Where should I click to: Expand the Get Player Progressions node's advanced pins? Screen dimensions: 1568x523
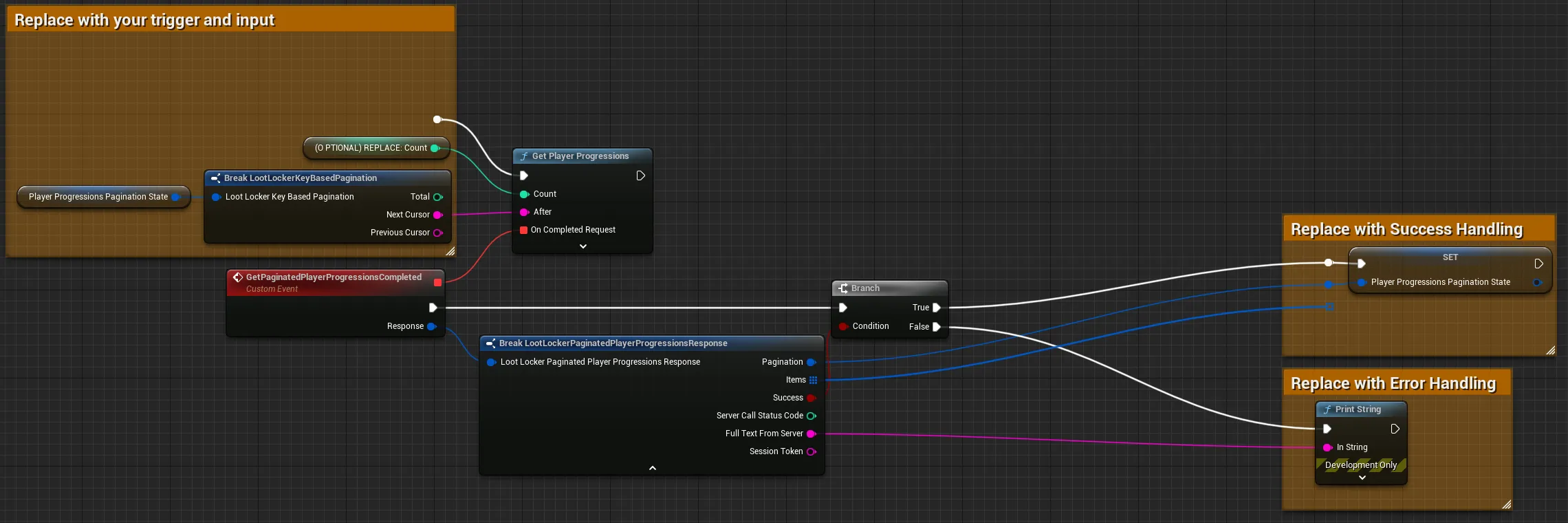583,246
